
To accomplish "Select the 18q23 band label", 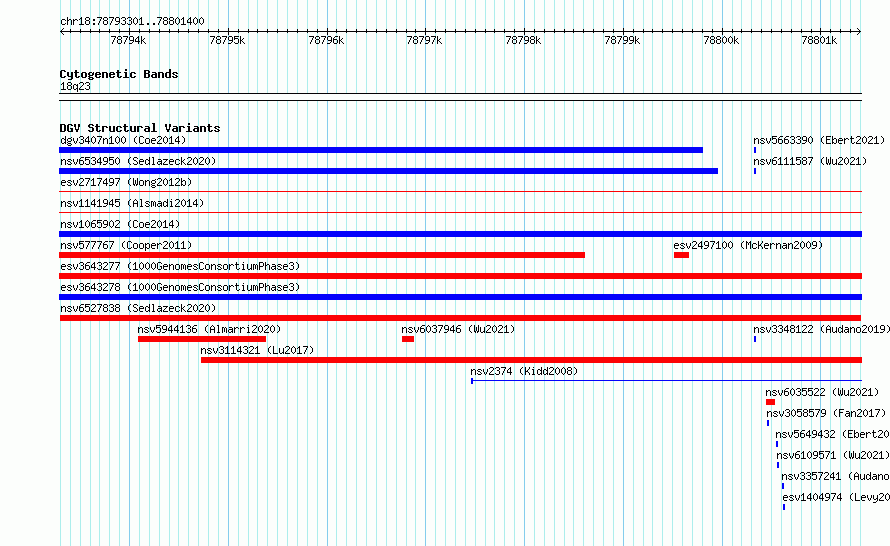I will click(x=75, y=86).
